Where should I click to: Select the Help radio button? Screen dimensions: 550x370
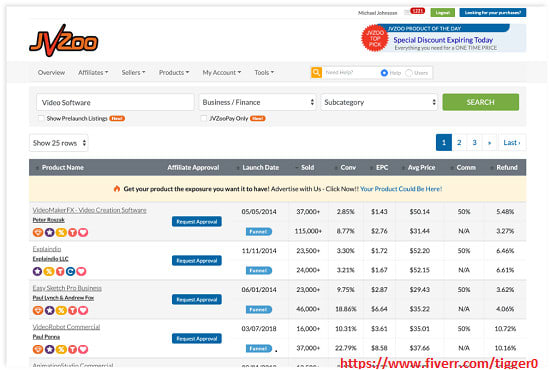[384, 73]
